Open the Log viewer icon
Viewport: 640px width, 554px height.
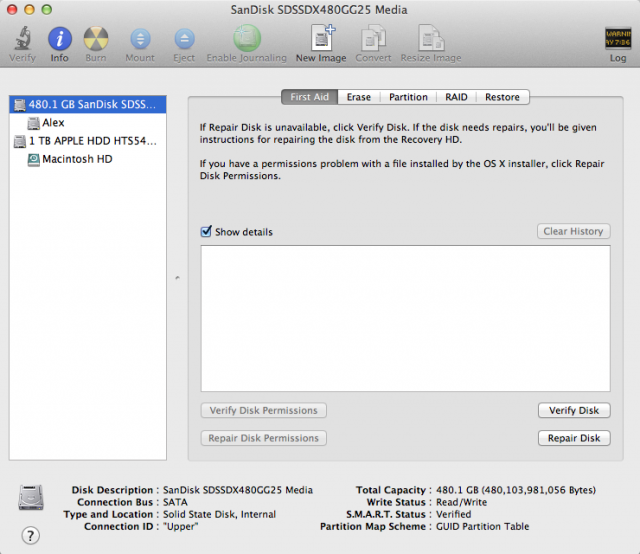tap(618, 38)
